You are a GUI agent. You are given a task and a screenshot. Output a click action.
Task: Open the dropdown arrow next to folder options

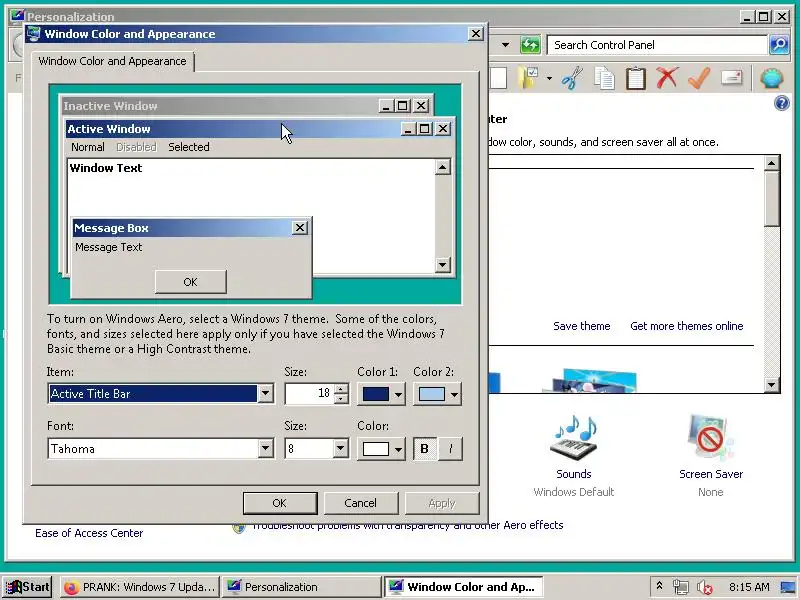[x=549, y=78]
